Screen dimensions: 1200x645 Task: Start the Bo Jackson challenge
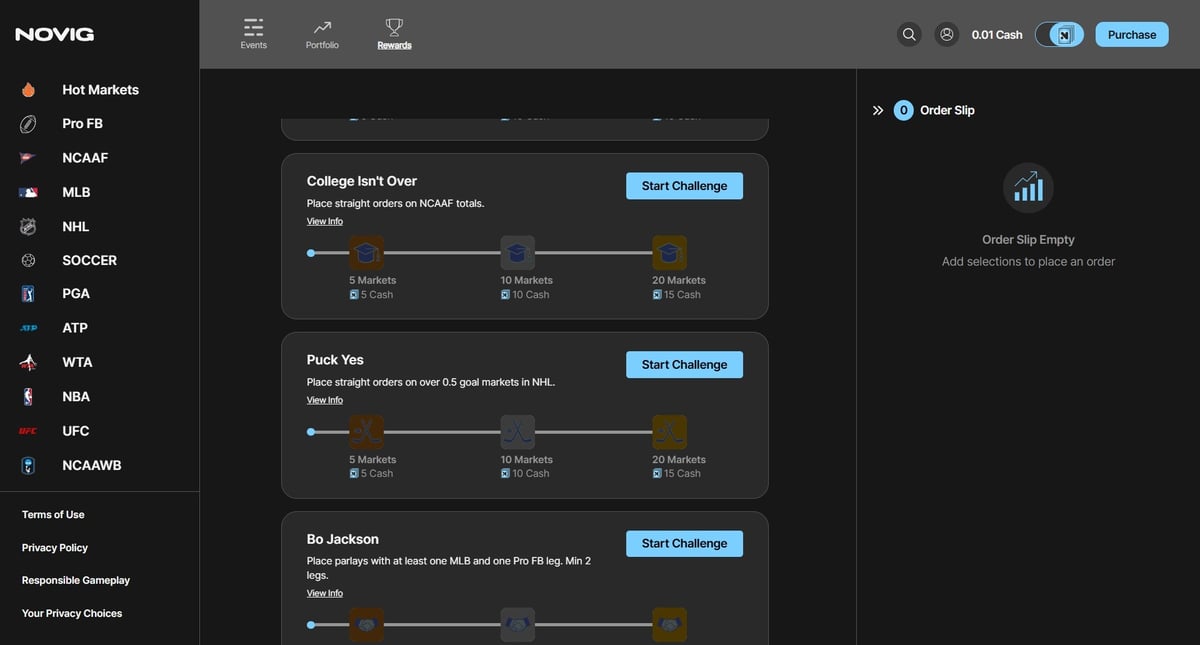point(684,544)
